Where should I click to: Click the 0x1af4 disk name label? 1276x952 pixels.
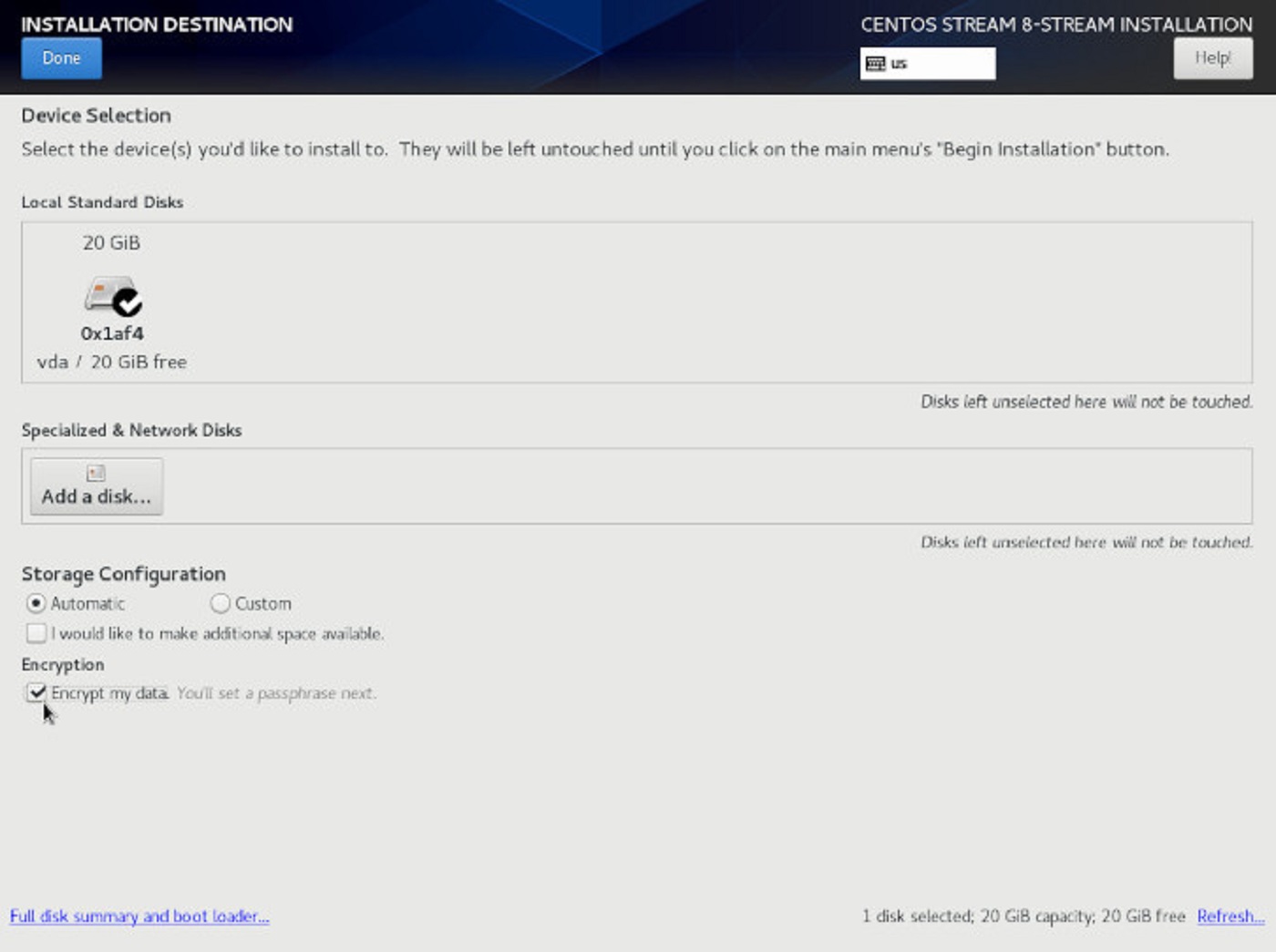pos(112,333)
